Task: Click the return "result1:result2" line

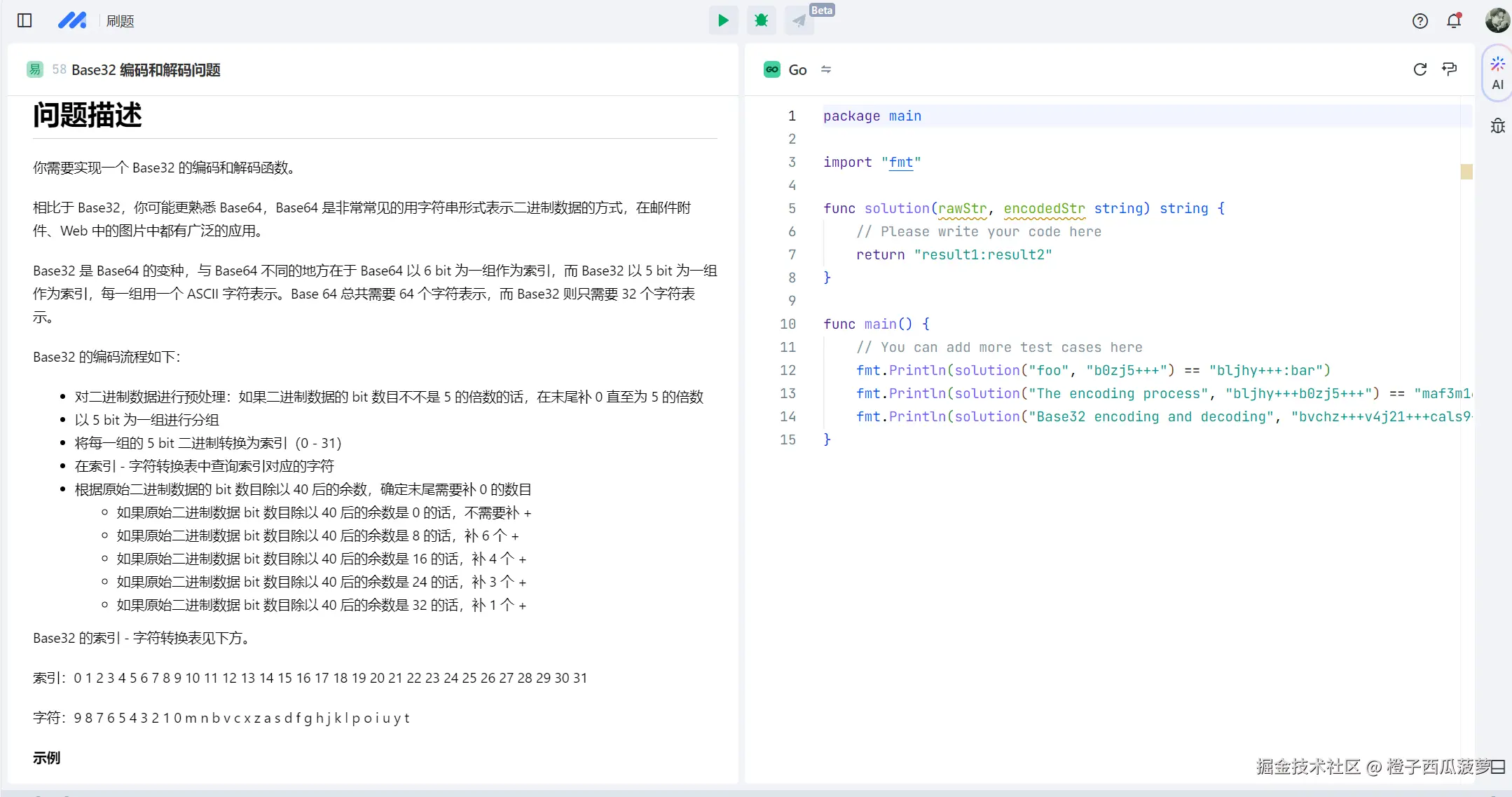Action: pyautogui.click(x=954, y=254)
